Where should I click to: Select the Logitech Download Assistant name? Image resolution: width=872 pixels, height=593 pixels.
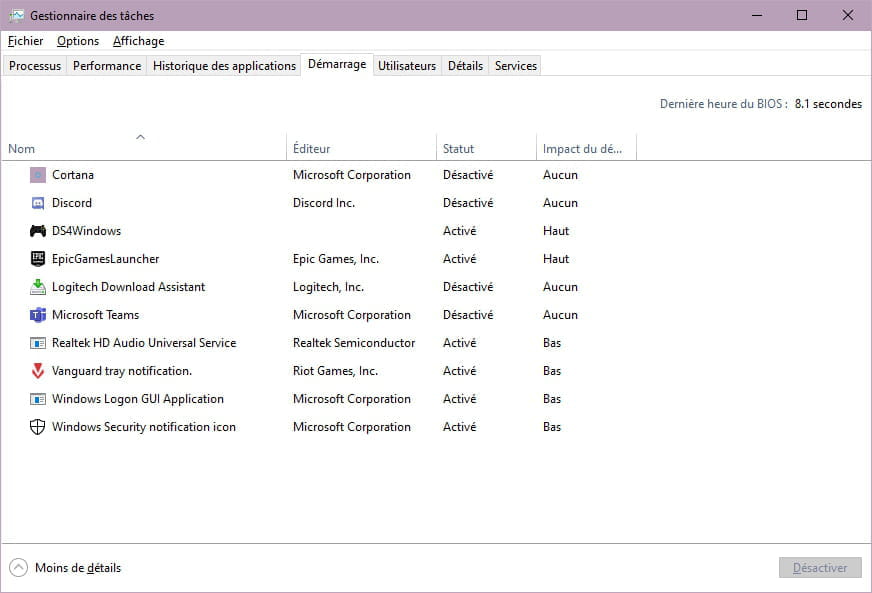tap(128, 287)
